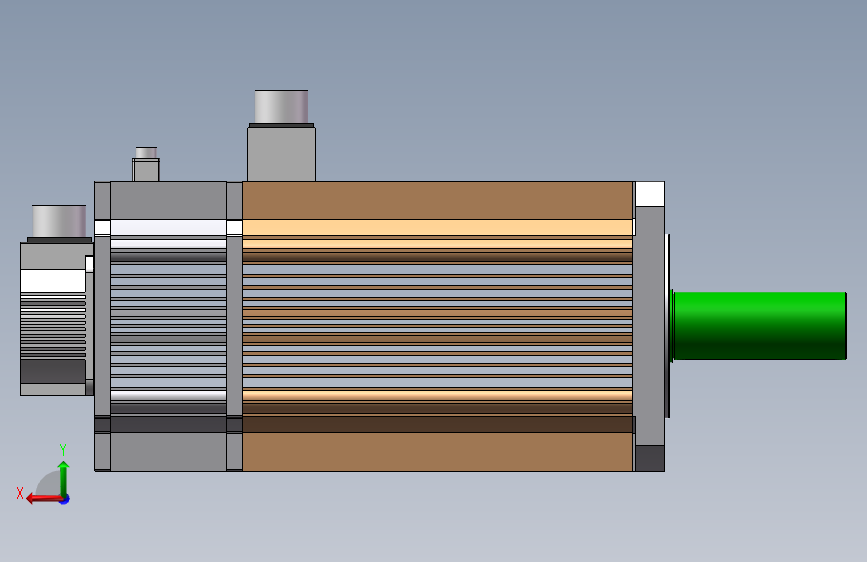Select the brown finned motor housing
The width and height of the screenshot is (867, 562).
437,326
